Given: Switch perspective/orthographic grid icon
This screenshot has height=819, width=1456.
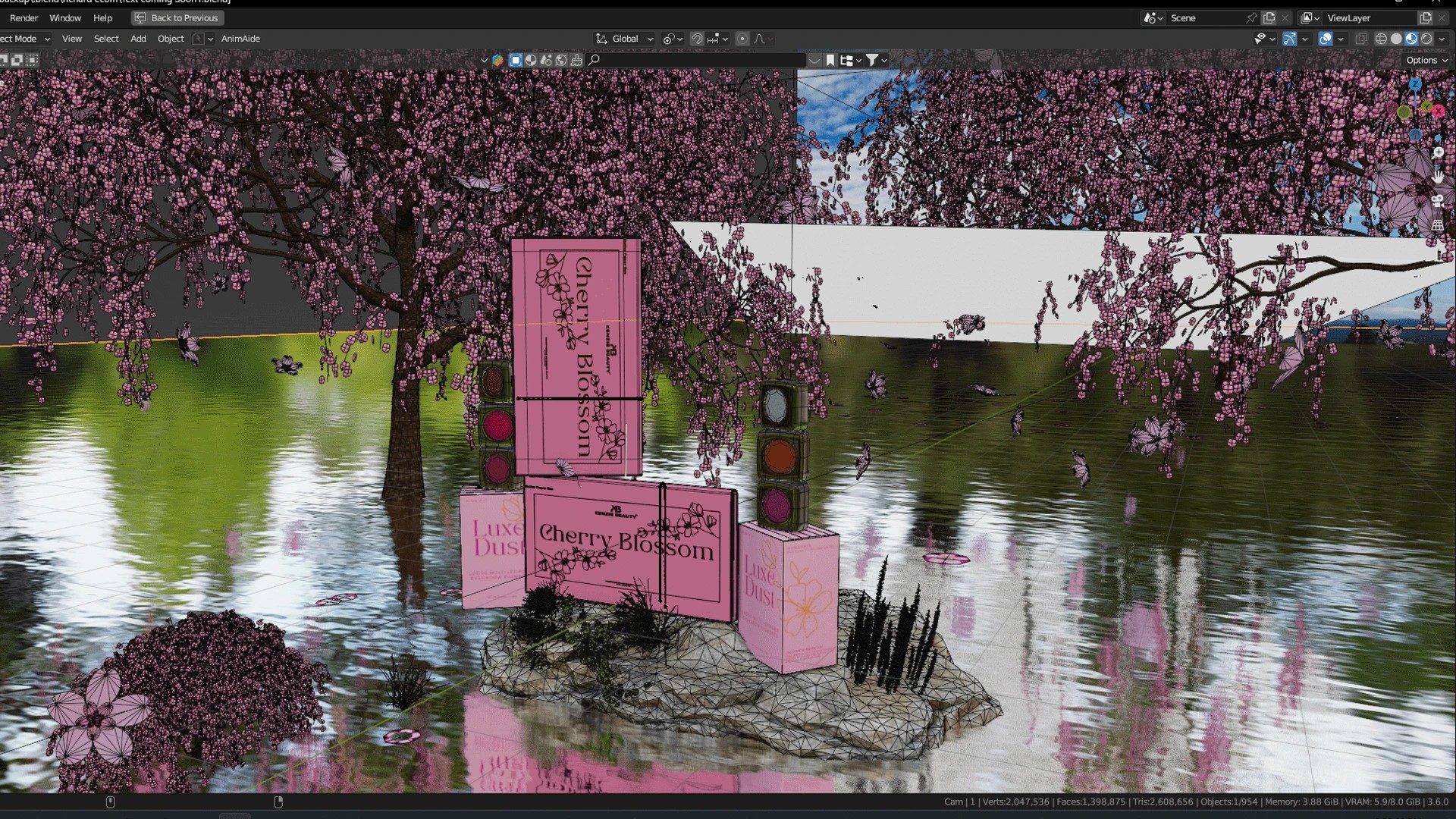Looking at the screenshot, I should click(x=1438, y=225).
